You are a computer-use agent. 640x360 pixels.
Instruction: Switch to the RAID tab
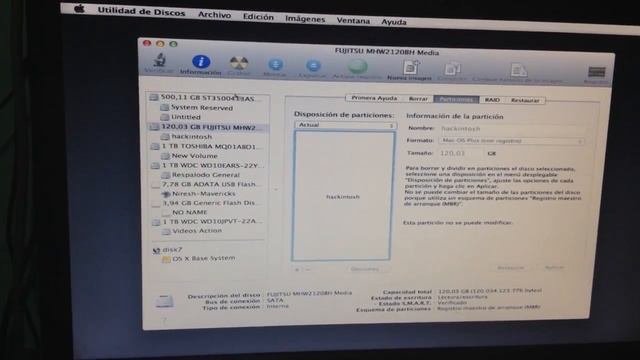(x=492, y=100)
